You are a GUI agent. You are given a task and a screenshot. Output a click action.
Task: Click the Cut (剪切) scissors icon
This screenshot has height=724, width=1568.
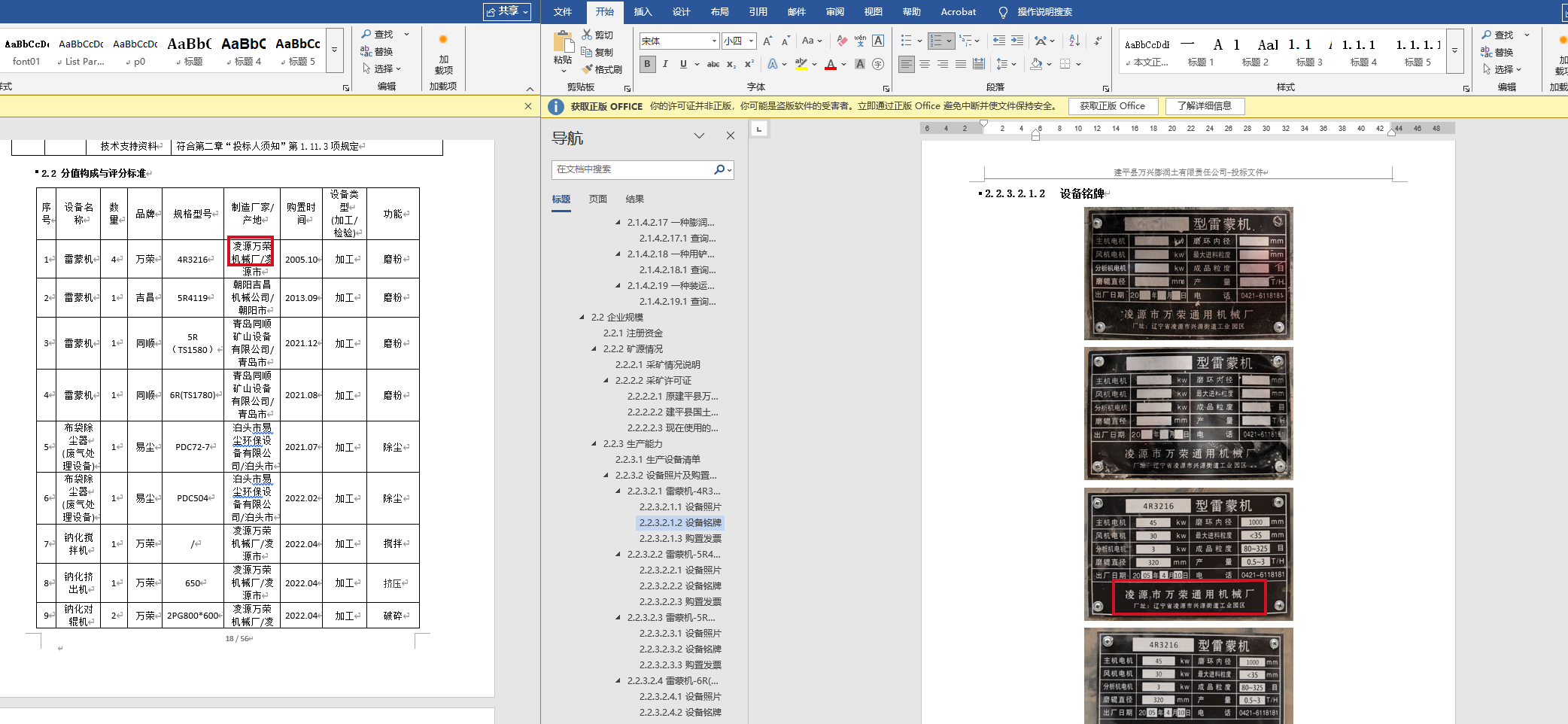[588, 35]
